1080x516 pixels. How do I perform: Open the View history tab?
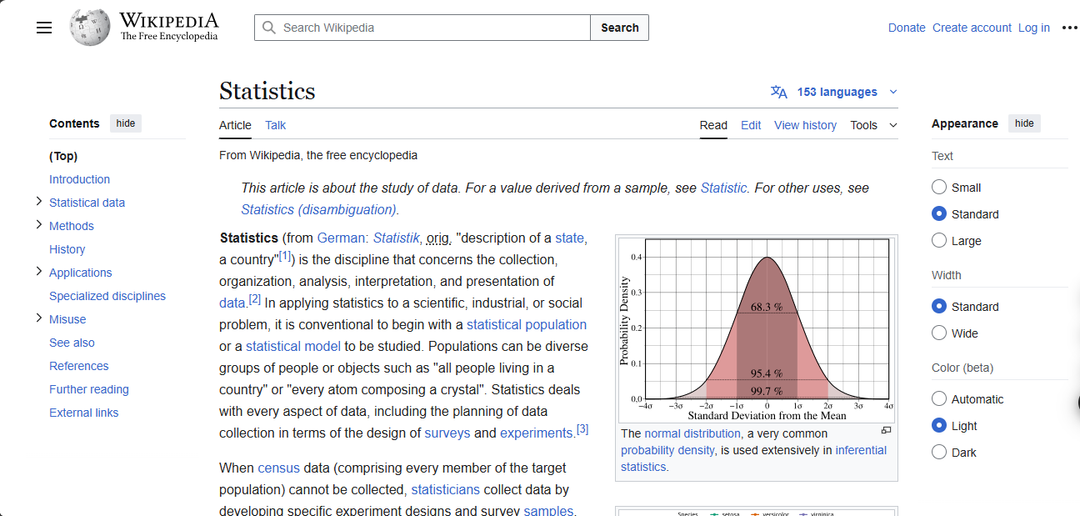click(x=805, y=125)
